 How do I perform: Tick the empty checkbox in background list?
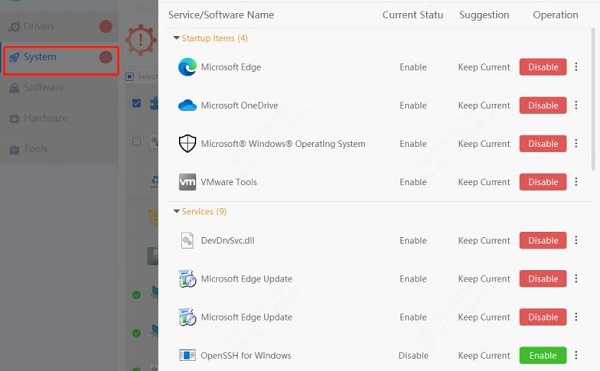(136, 142)
